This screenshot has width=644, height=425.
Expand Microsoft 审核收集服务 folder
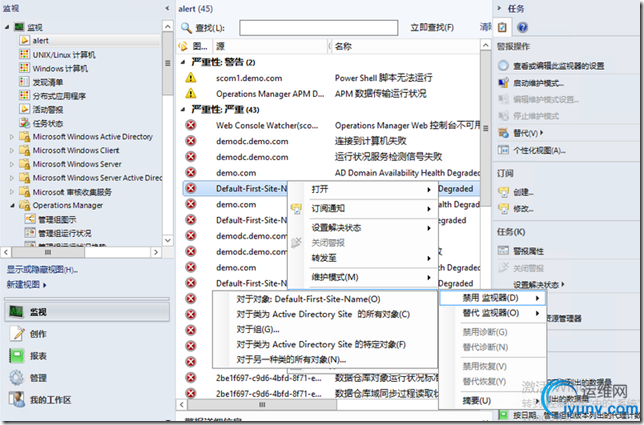12,192
